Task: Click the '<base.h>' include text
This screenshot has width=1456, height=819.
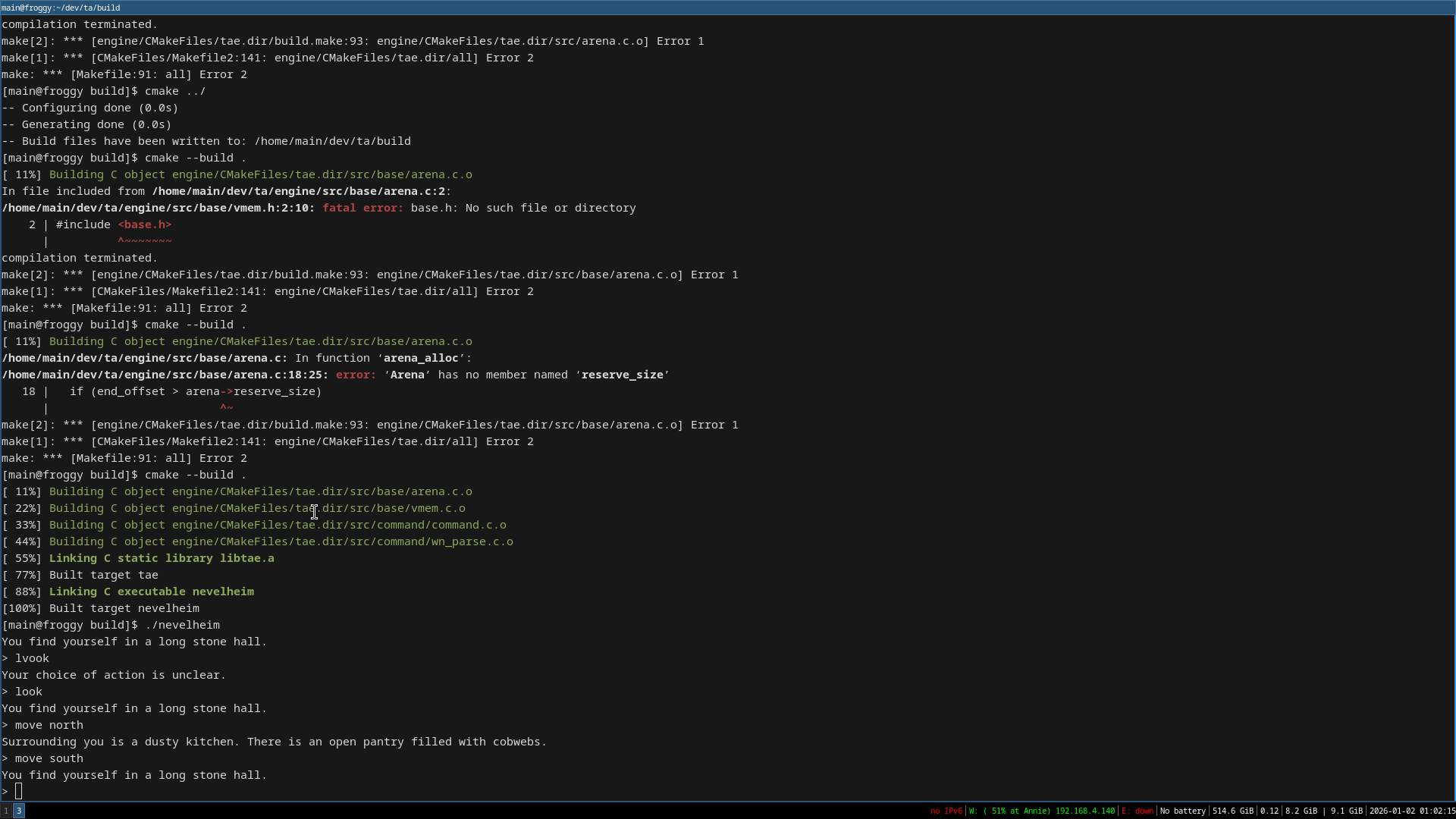Action: (144, 224)
